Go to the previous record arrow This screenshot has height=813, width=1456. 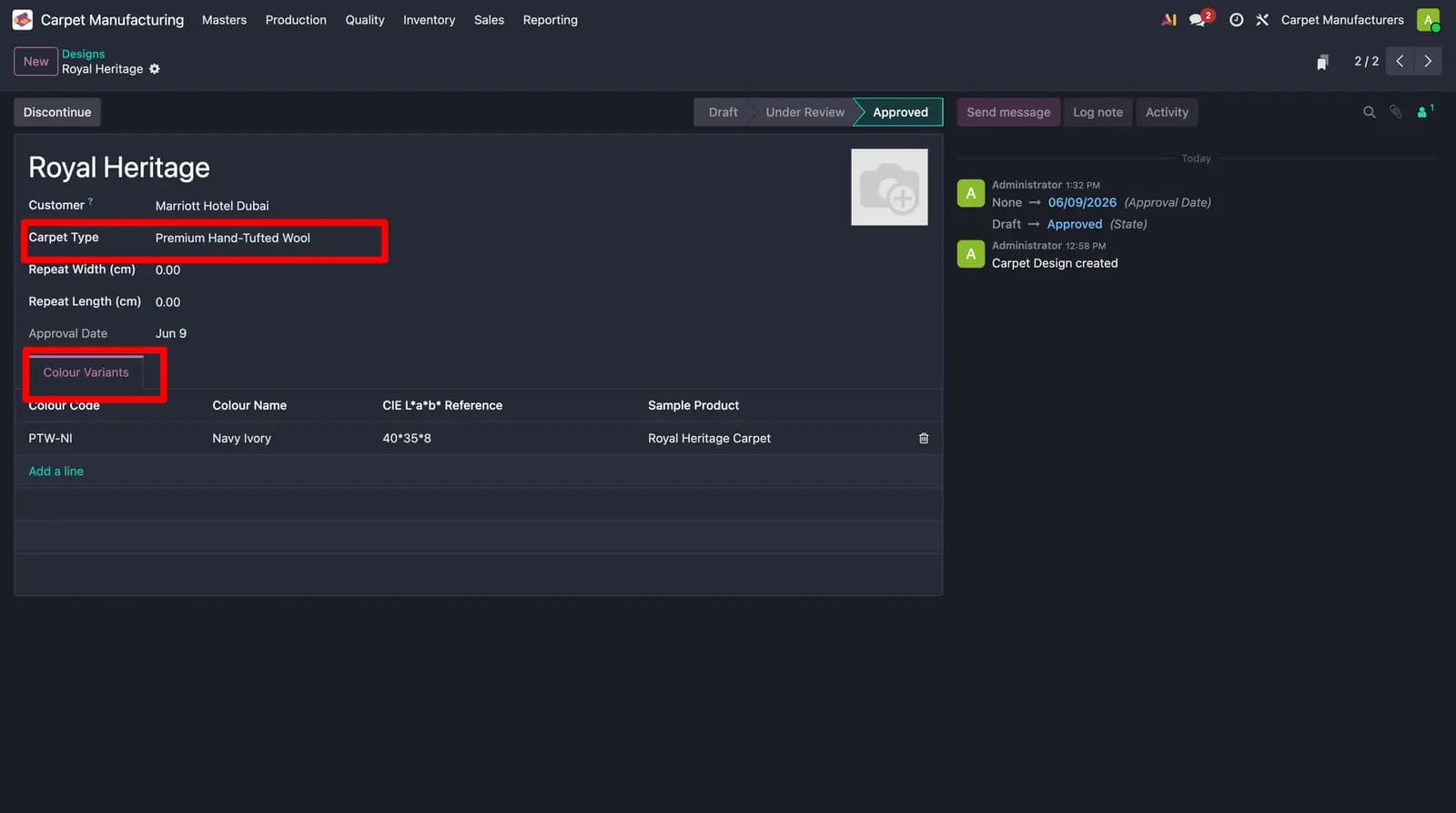point(1400,61)
